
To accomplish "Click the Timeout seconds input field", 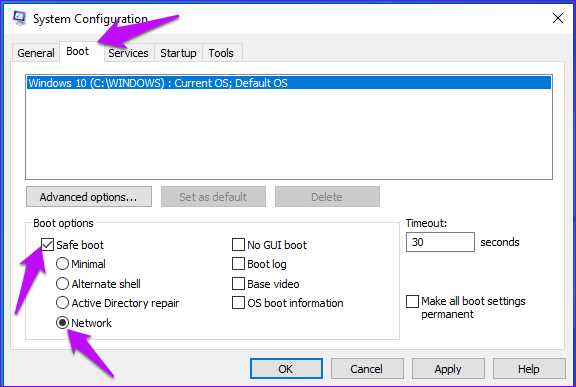I will point(440,242).
